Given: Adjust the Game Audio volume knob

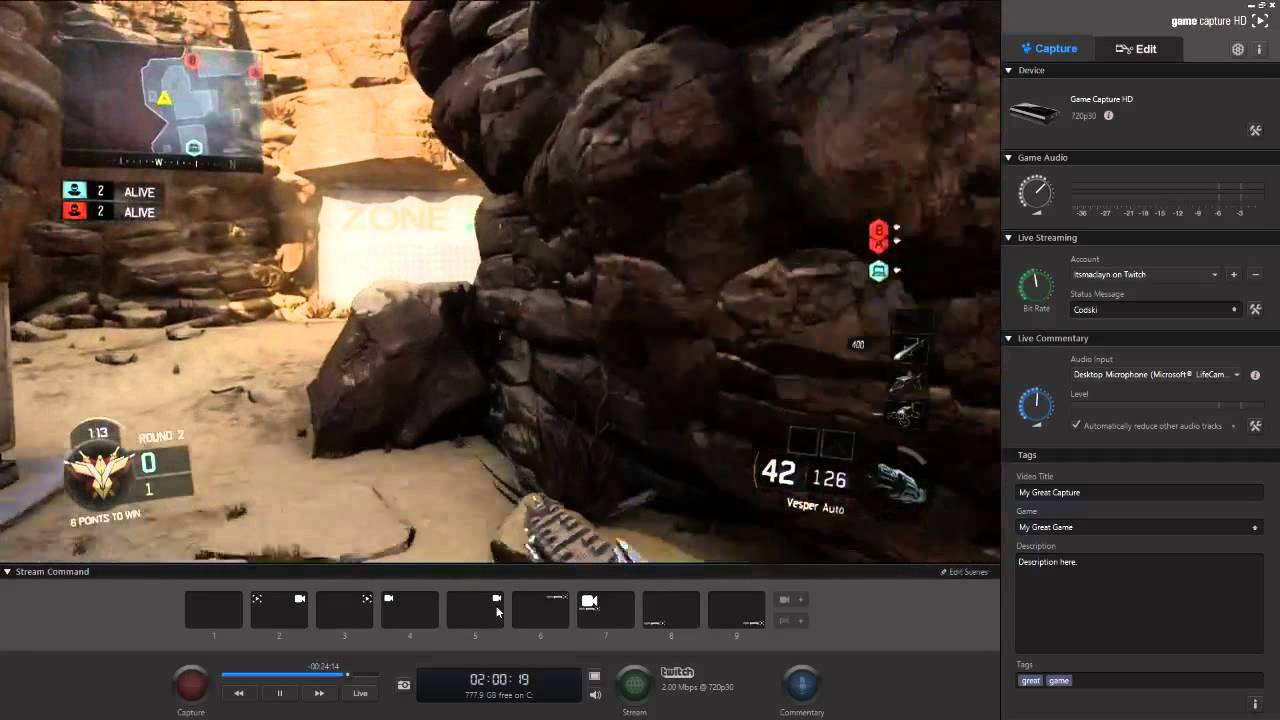Looking at the screenshot, I should point(1036,191).
